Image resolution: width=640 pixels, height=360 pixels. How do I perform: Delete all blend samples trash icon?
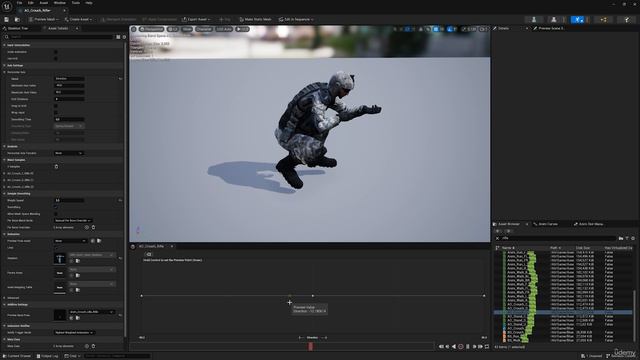[x=56, y=167]
